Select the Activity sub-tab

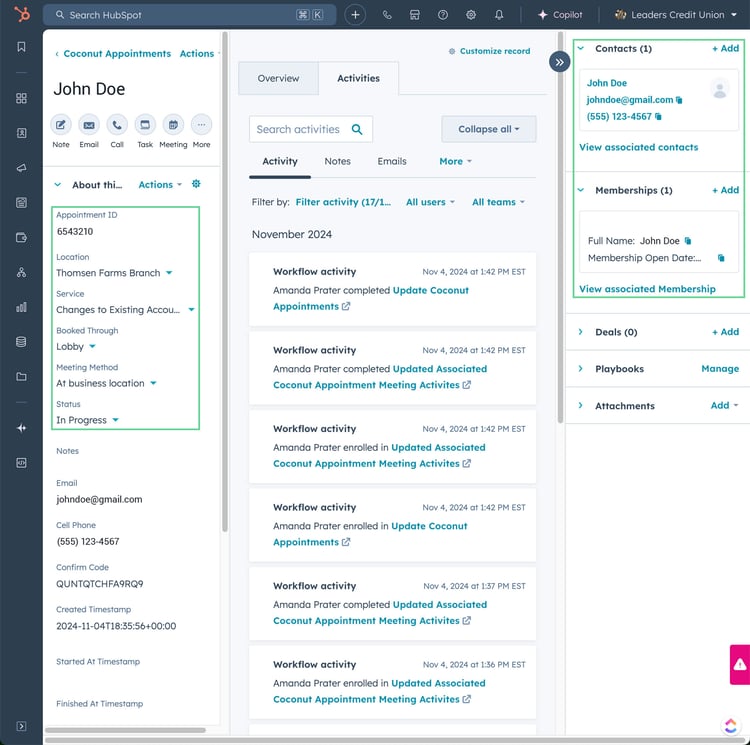click(280, 162)
